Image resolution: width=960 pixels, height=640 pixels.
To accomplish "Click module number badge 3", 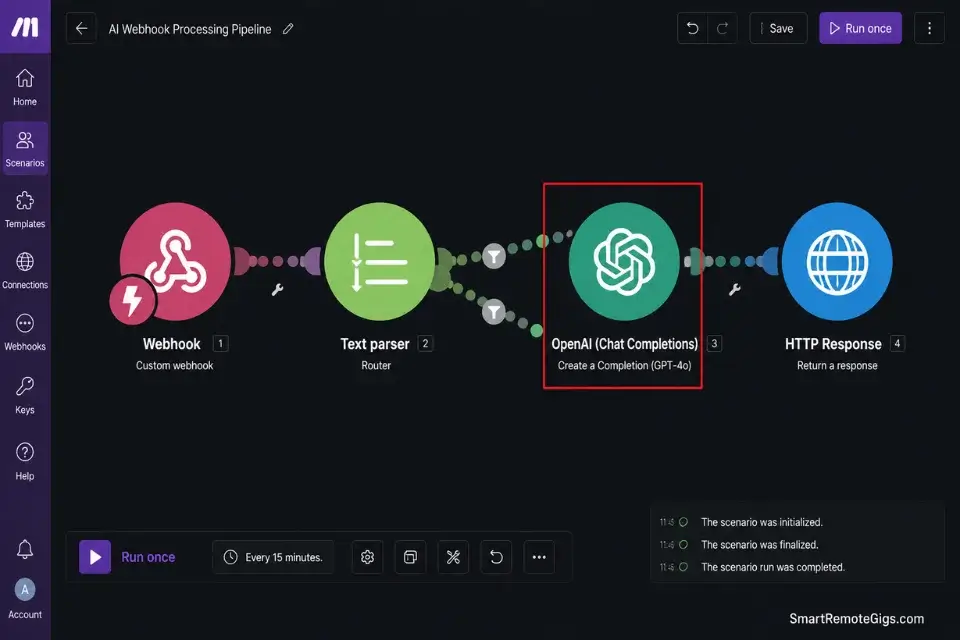I will pyautogui.click(x=714, y=344).
